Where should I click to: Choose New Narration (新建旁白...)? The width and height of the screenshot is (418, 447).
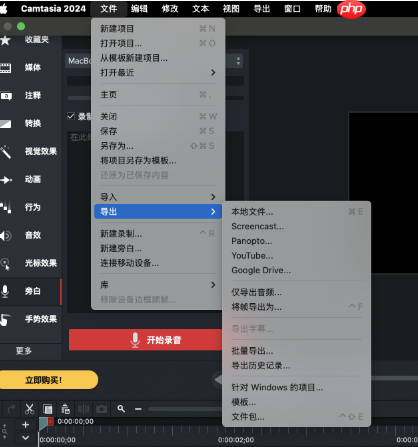pos(158,248)
